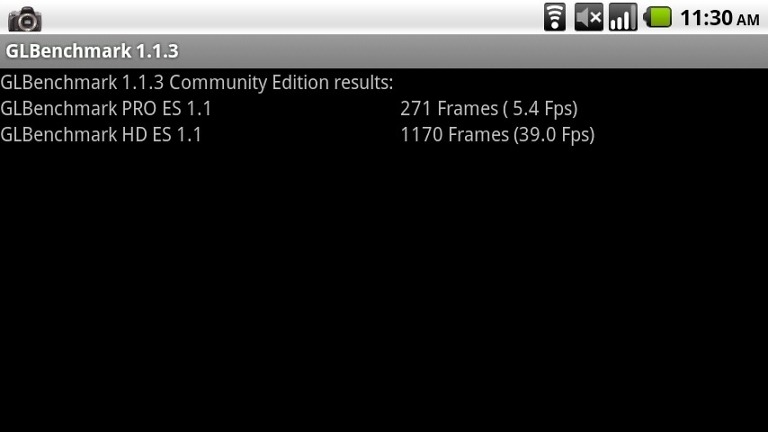Image resolution: width=768 pixels, height=432 pixels.
Task: Tap the AM label beside the clock
Action: click(748, 20)
